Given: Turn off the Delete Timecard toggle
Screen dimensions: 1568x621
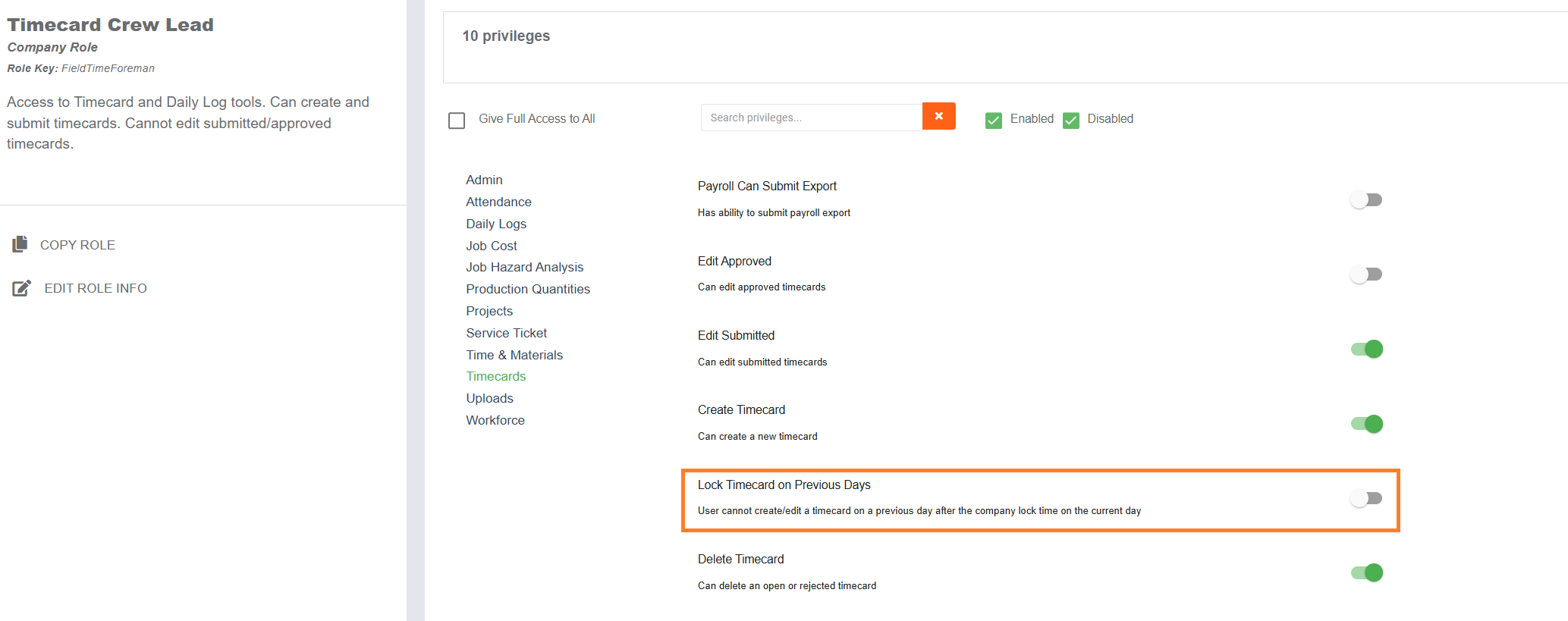Looking at the screenshot, I should (1366, 572).
